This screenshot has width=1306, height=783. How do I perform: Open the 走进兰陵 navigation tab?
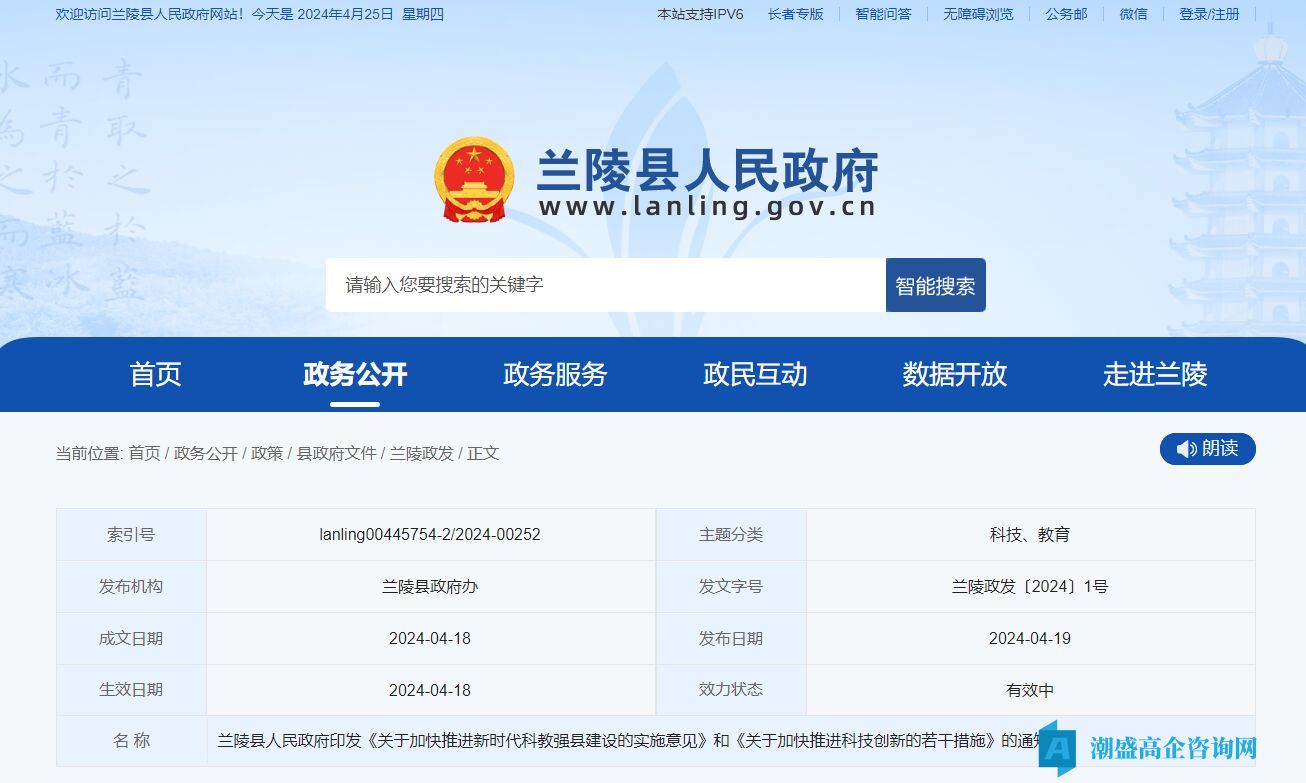click(1155, 374)
